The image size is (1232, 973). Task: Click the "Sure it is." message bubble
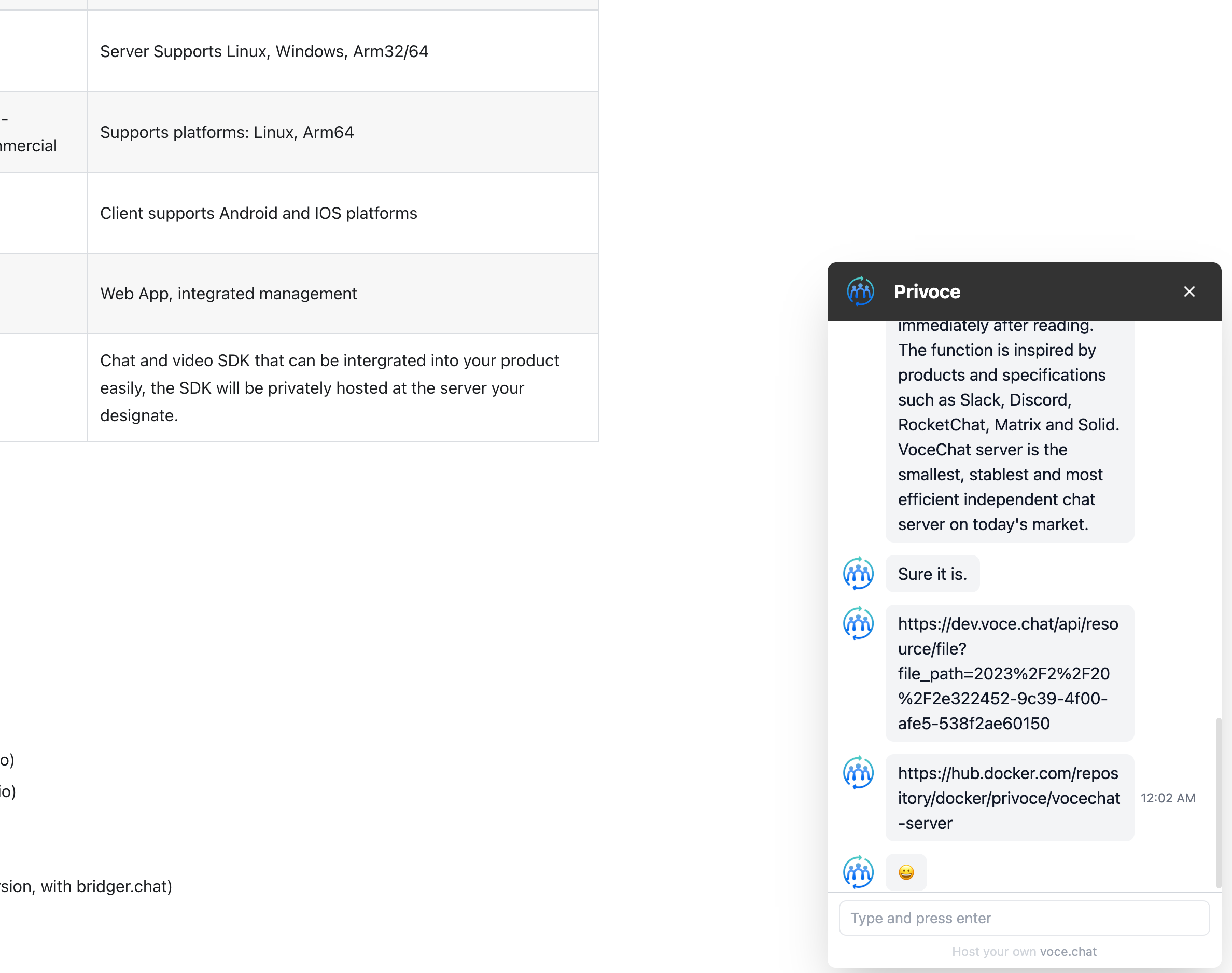point(932,574)
